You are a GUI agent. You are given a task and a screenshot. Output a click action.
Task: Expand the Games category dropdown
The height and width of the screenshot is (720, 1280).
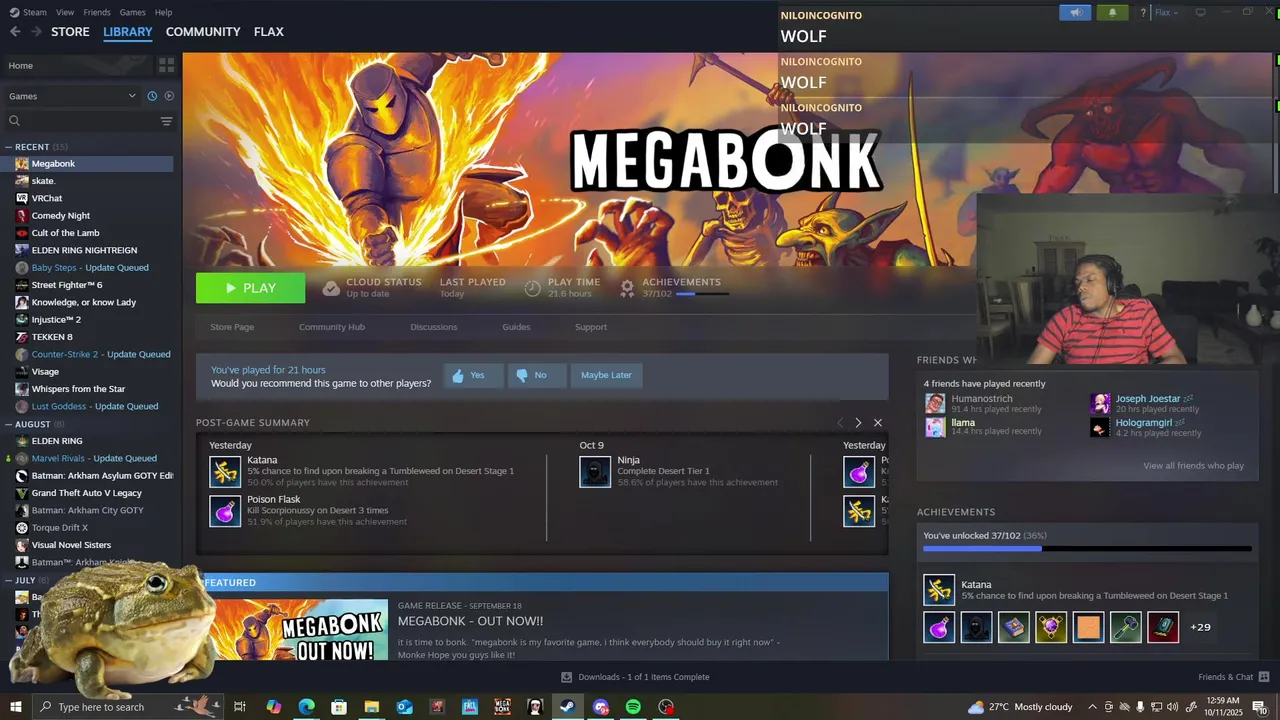click(x=72, y=96)
